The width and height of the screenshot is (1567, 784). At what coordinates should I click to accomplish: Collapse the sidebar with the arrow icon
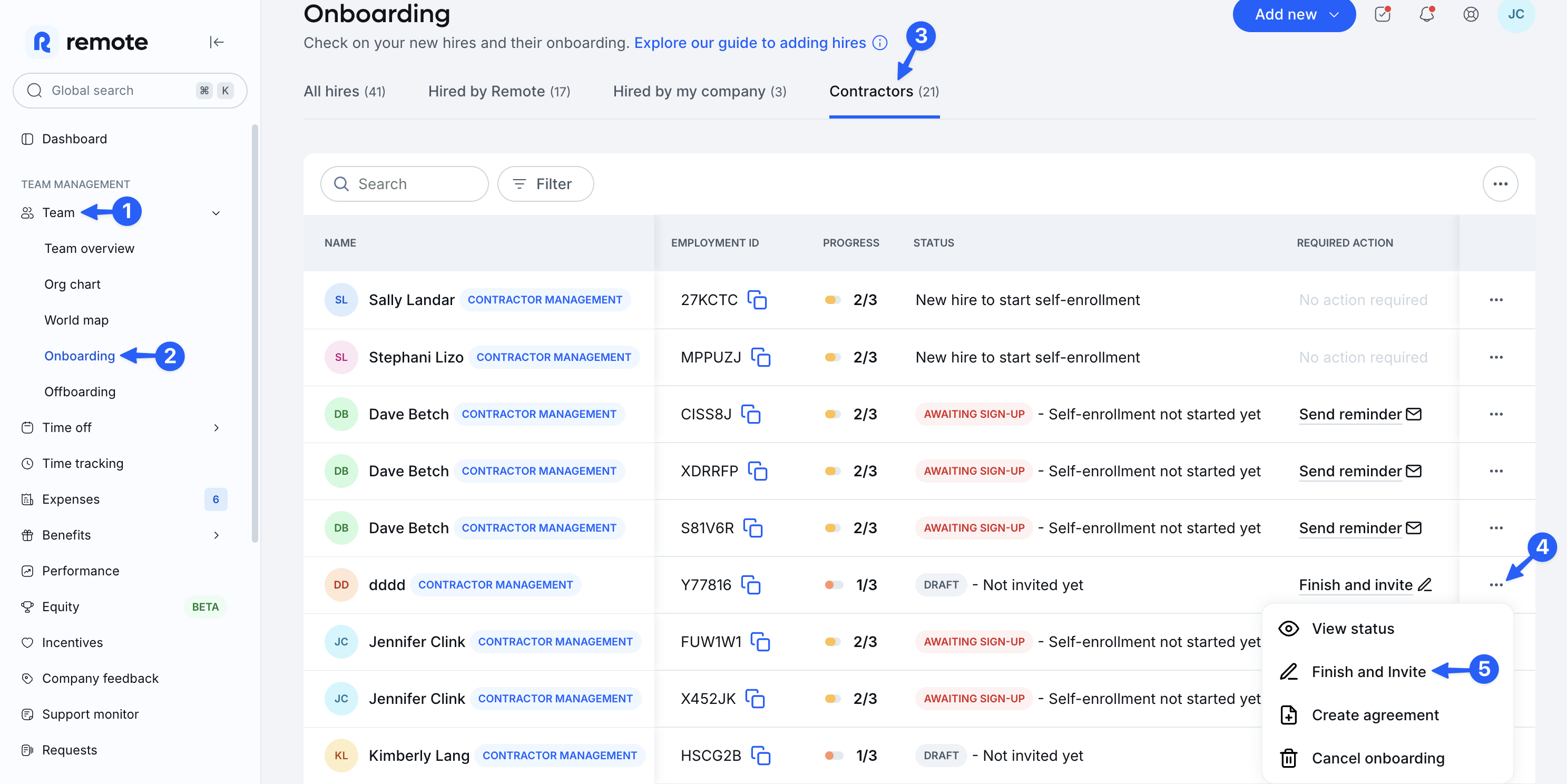point(217,42)
